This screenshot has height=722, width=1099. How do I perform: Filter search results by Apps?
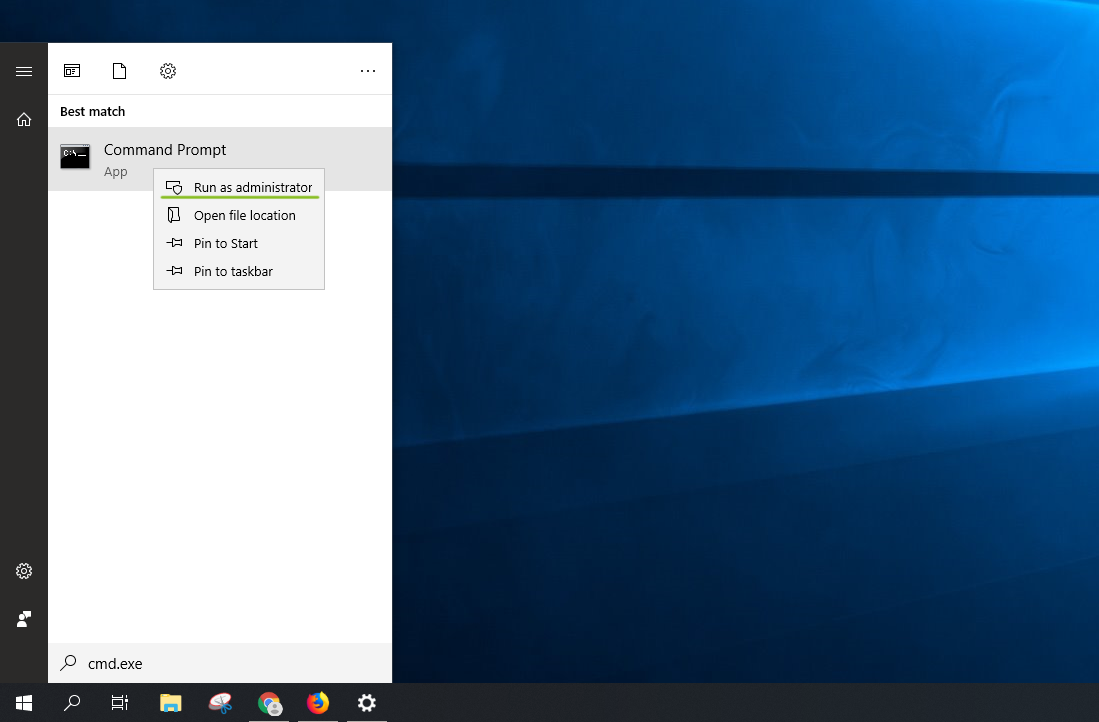(72, 71)
